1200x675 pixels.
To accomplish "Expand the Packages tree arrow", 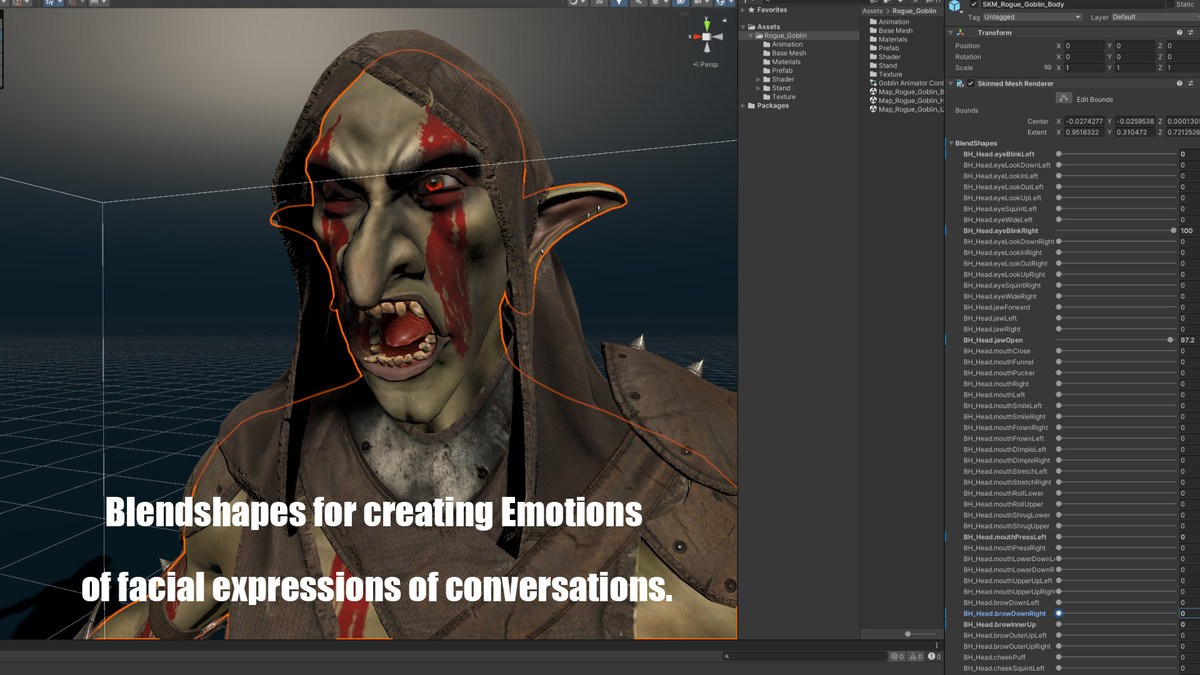I will [x=743, y=105].
